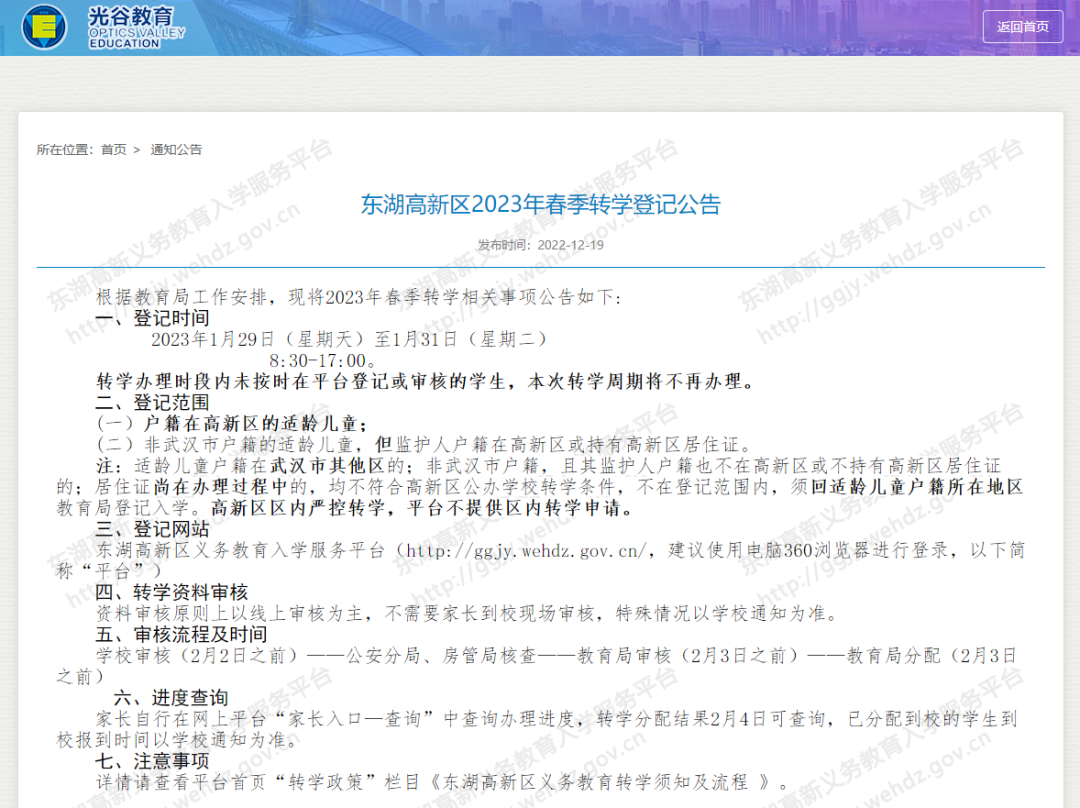Image resolution: width=1080 pixels, height=808 pixels.
Task: Click the bold 转学办理时段内 warning sentence
Action: tap(424, 381)
